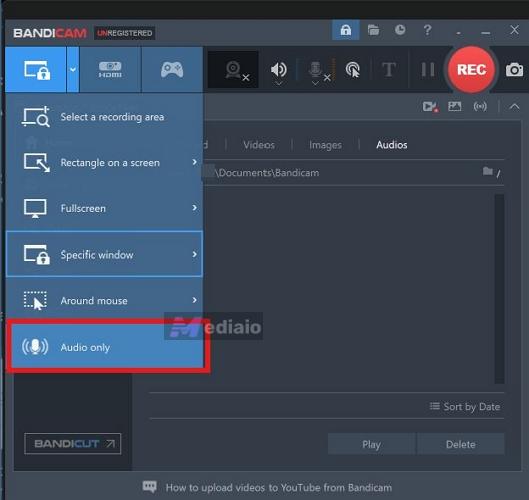Click the chat bubble tip icon
This screenshot has width=529, height=500.
[x=149, y=487]
